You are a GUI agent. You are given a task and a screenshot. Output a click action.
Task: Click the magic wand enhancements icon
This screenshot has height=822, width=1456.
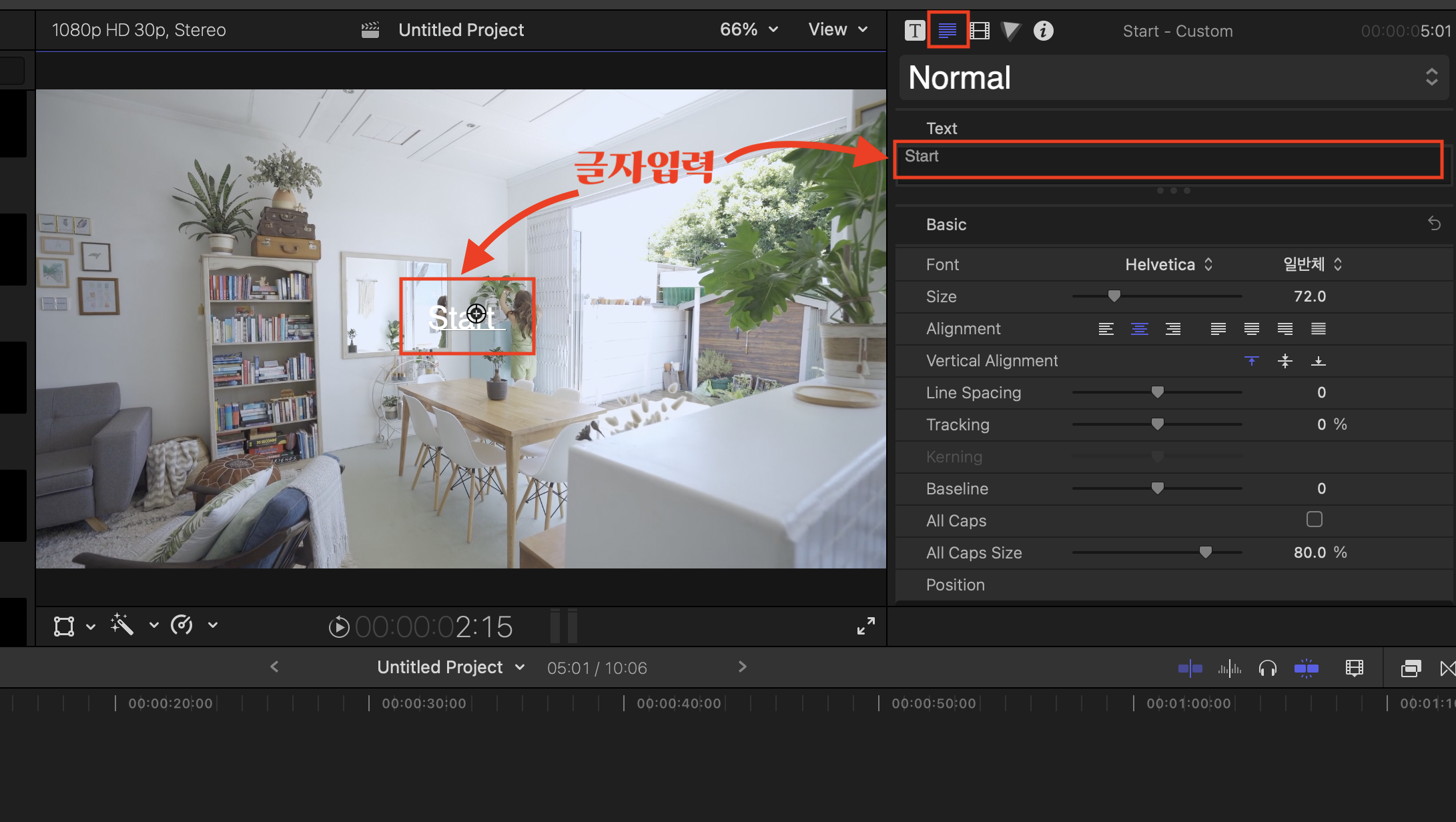click(x=122, y=625)
